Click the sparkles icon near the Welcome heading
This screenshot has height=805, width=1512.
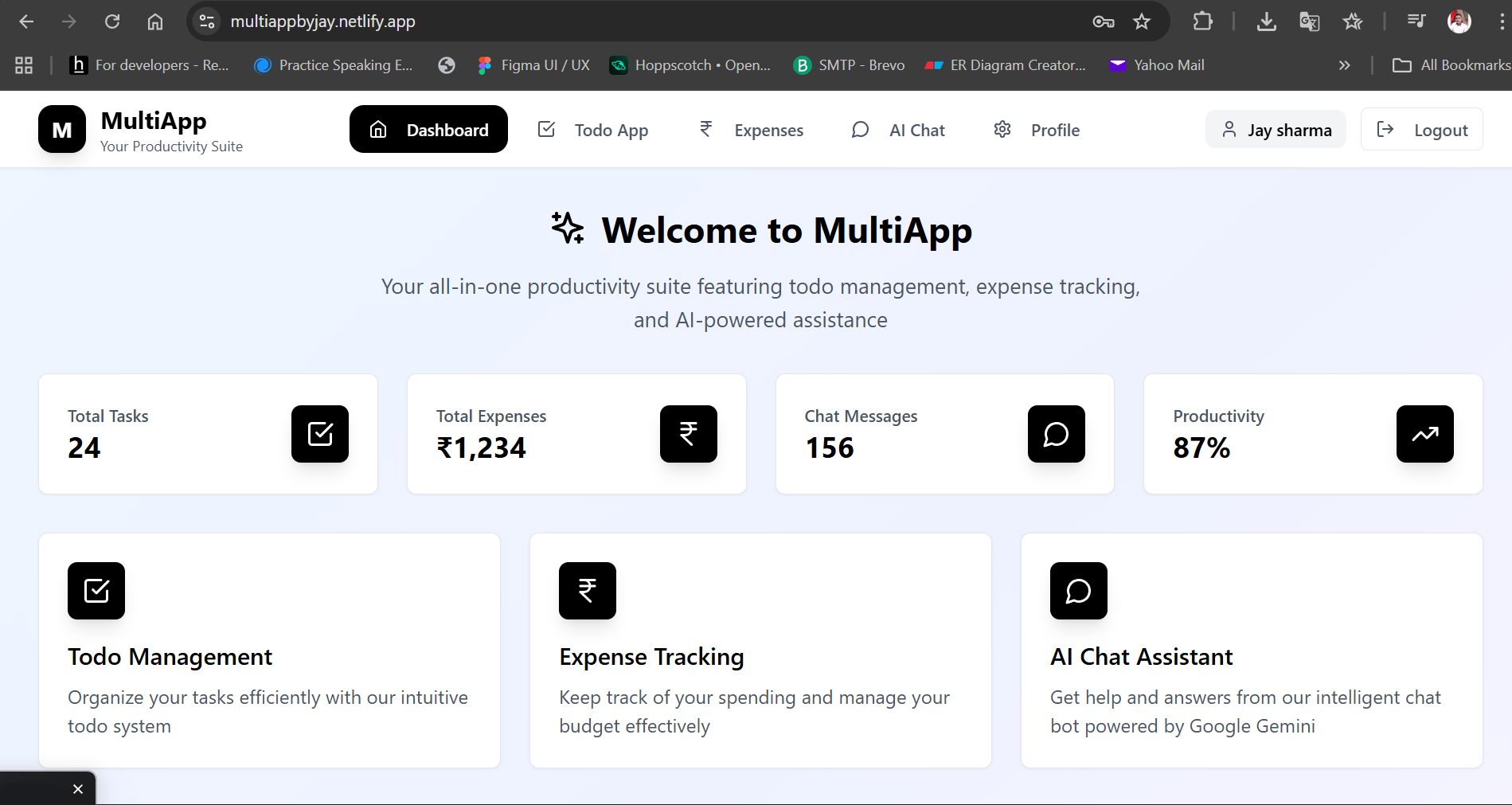click(x=567, y=230)
